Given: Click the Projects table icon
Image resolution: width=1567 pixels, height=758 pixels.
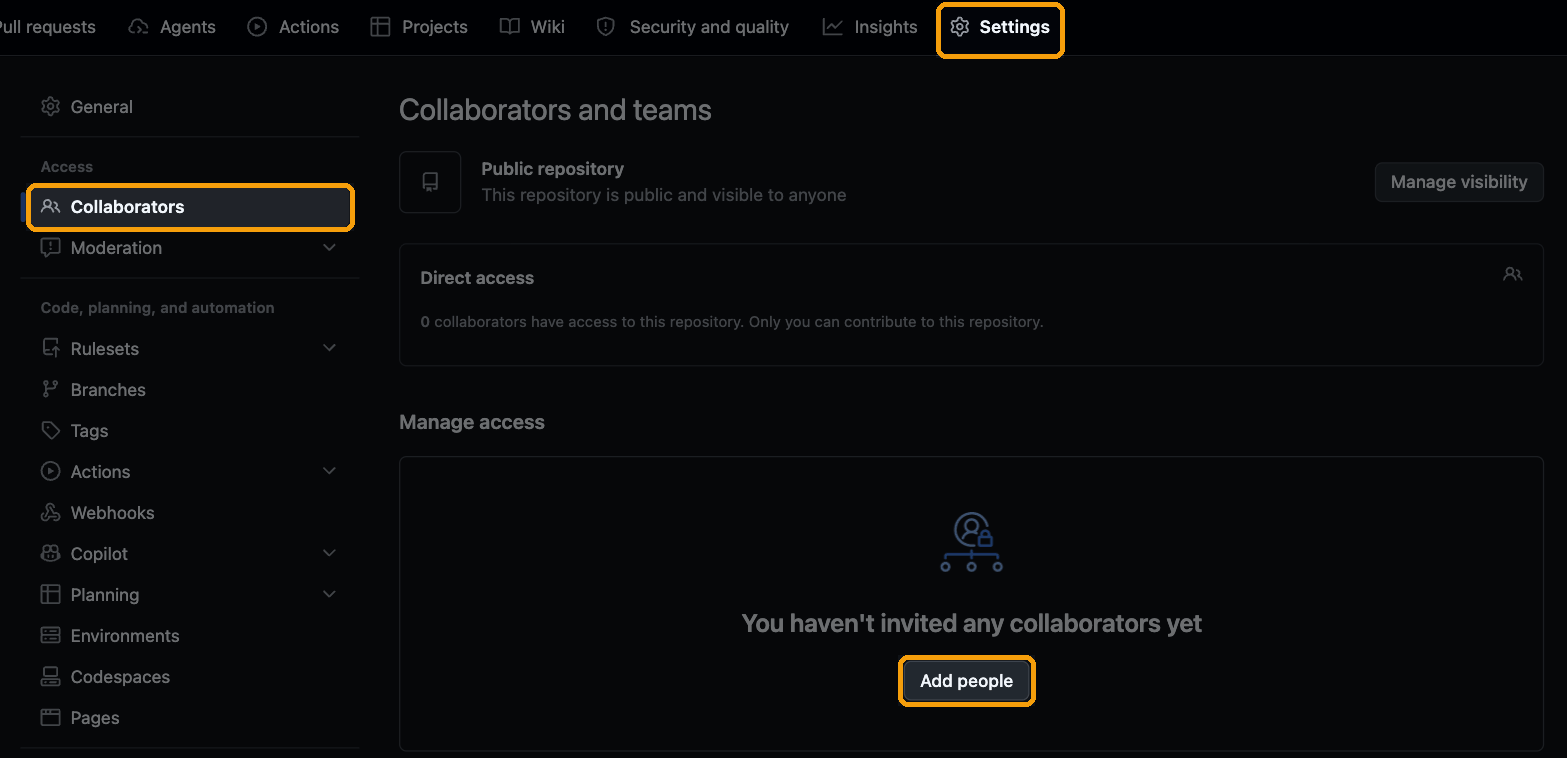Looking at the screenshot, I should coord(380,27).
